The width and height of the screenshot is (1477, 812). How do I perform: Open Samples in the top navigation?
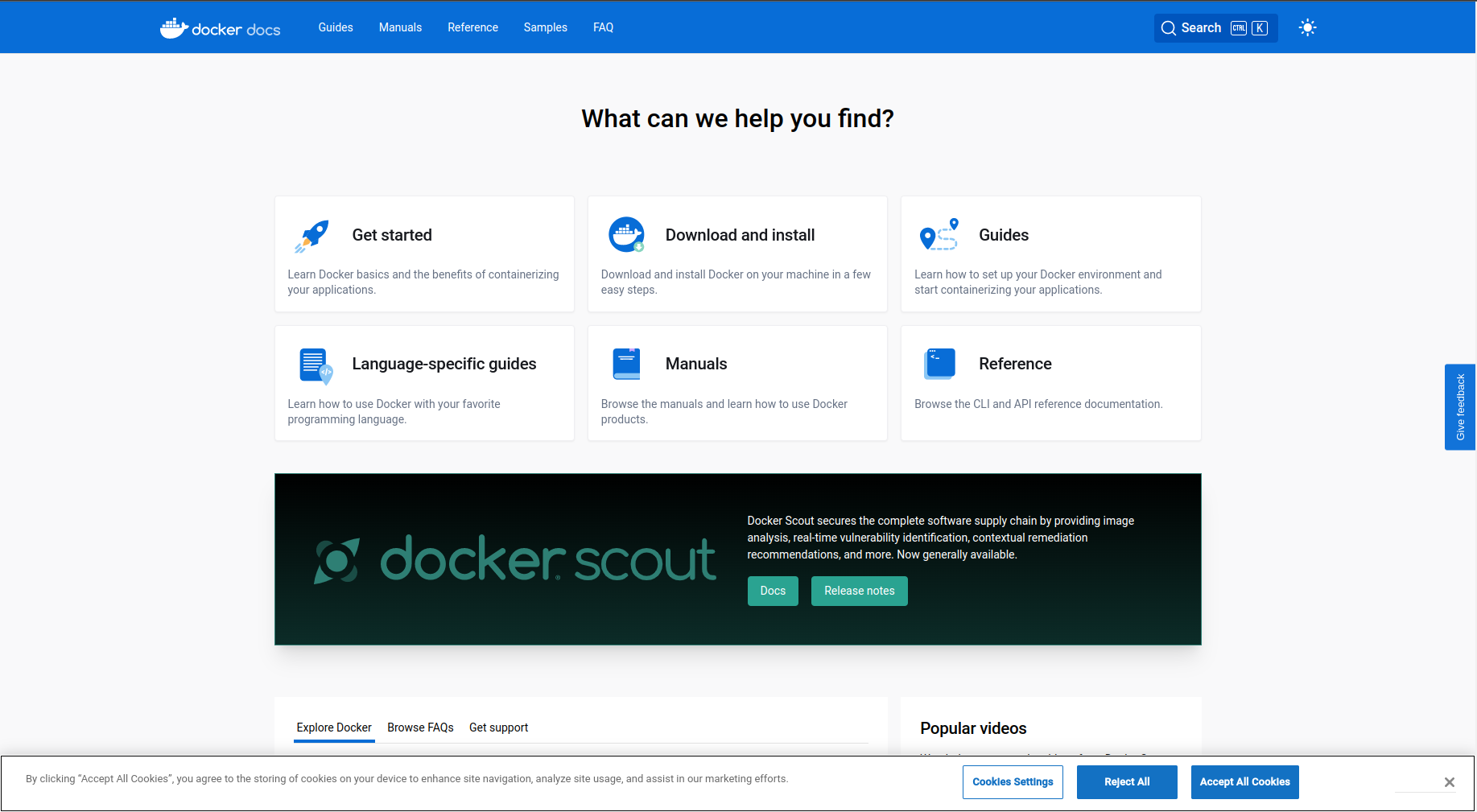pos(545,27)
